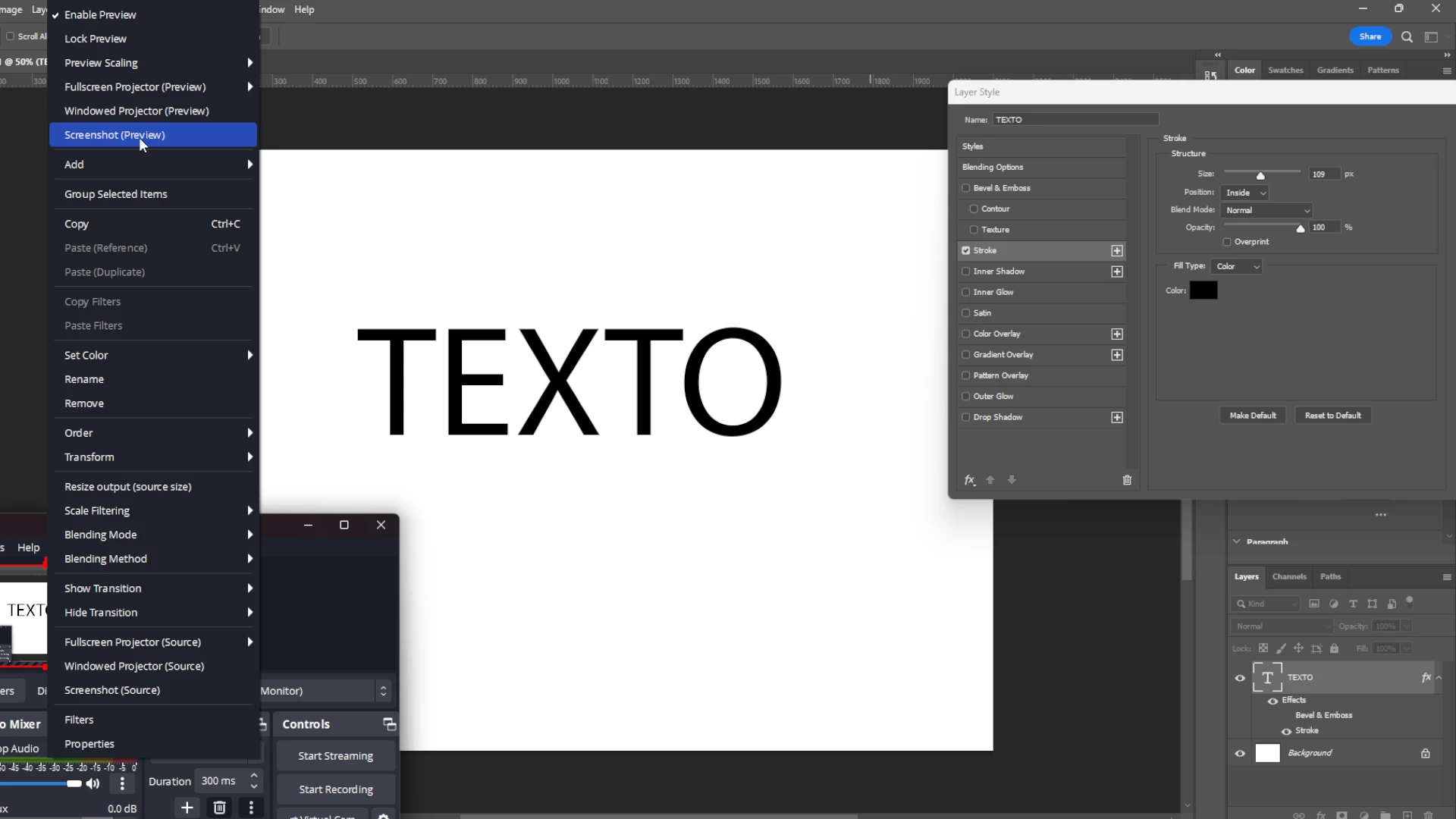Viewport: 1456px width, 819px height.
Task: Add another Stroke effect with plus icon
Action: (x=1117, y=251)
